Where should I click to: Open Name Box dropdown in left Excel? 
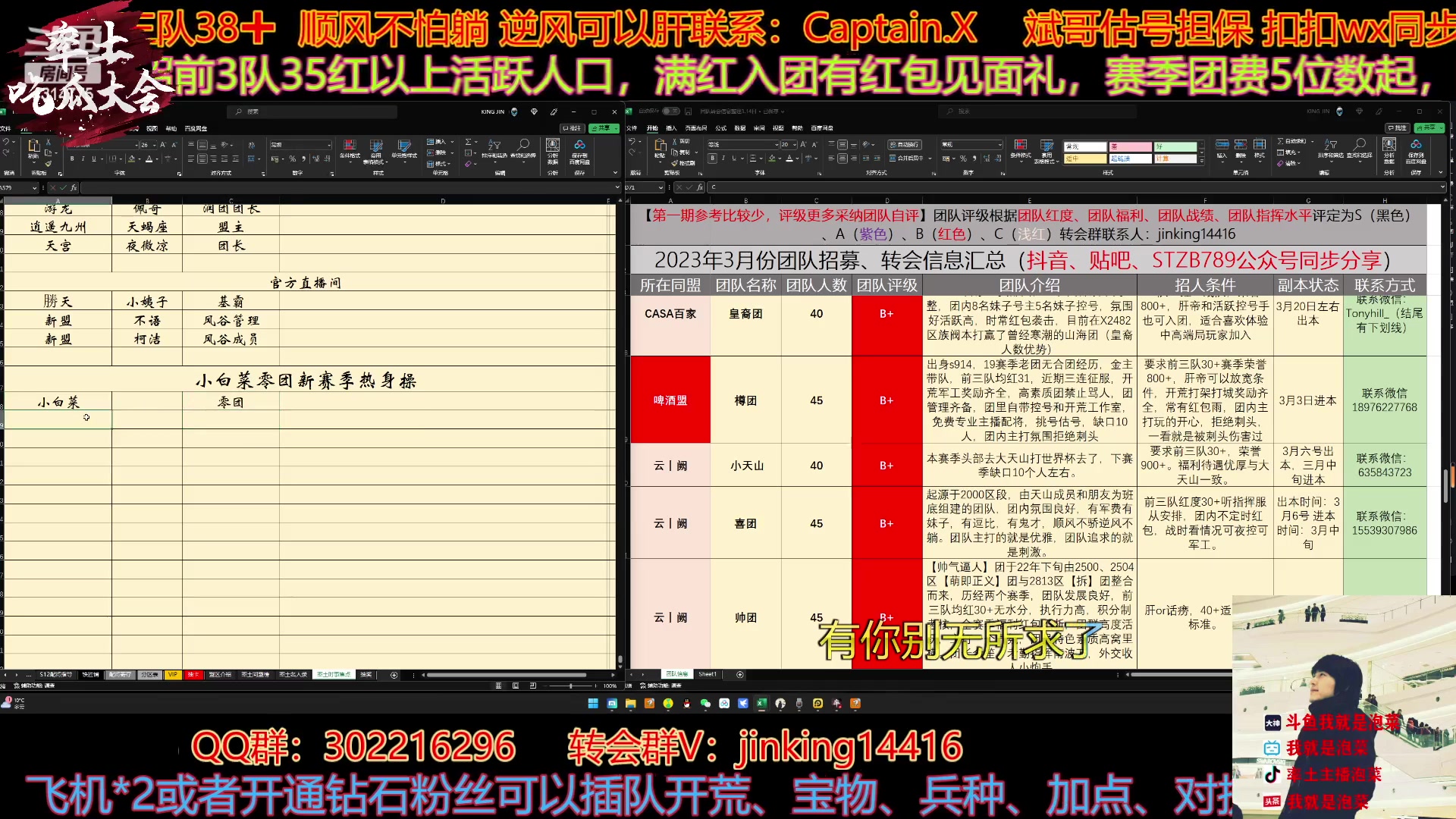click(34, 187)
